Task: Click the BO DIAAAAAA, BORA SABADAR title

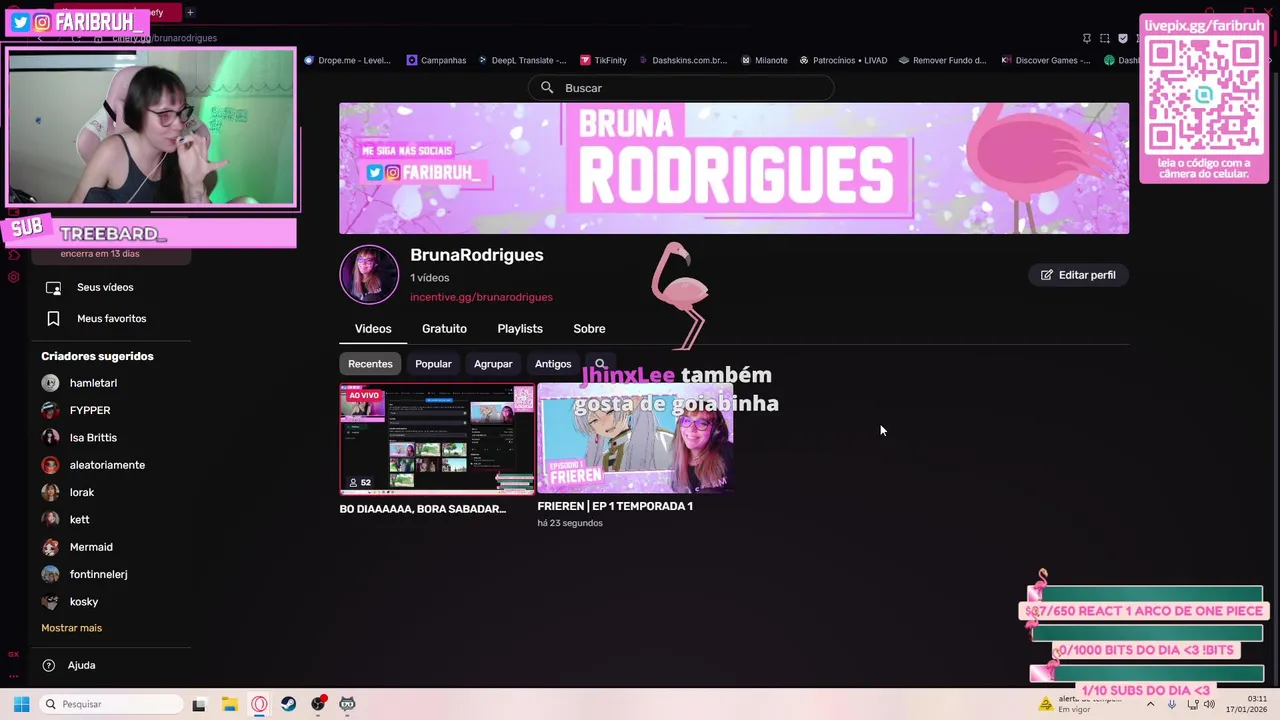Action: [x=423, y=509]
